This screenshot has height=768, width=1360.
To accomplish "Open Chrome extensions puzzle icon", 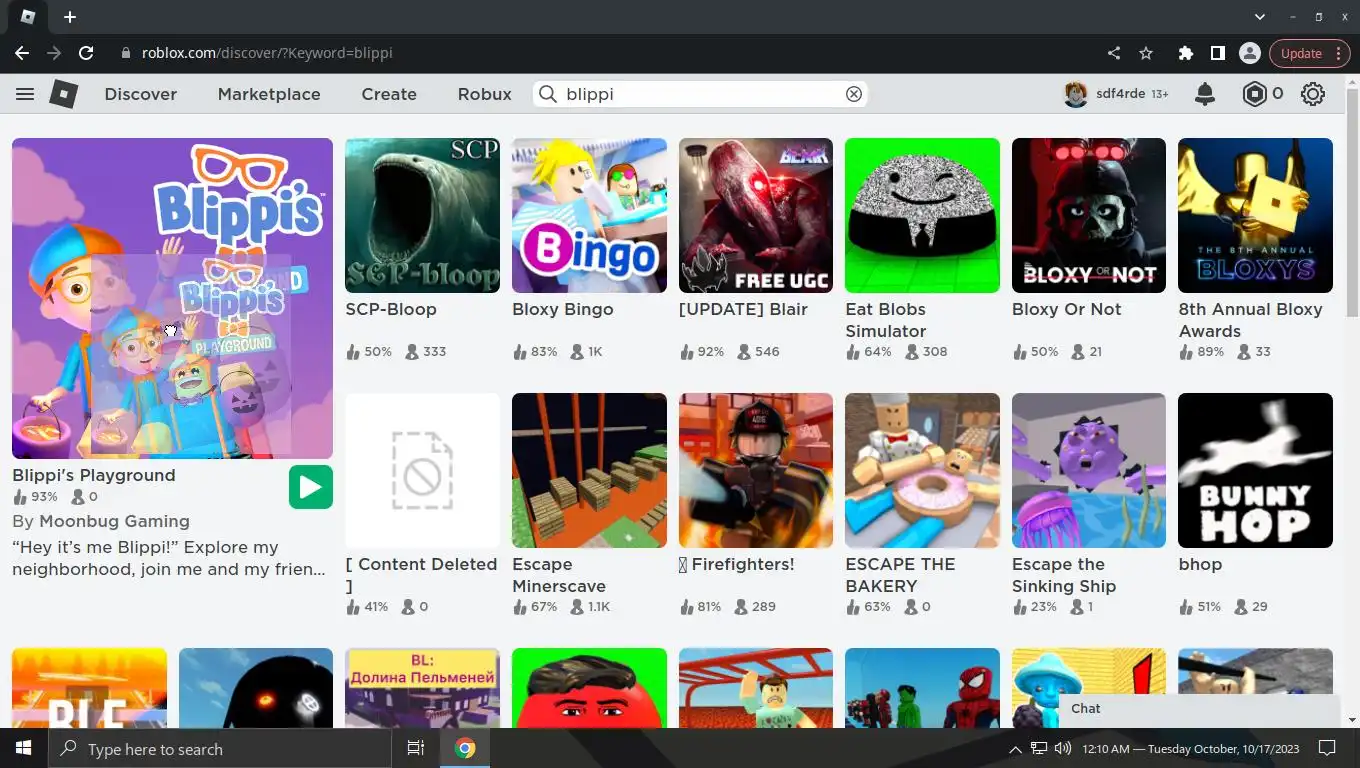I will (1186, 53).
